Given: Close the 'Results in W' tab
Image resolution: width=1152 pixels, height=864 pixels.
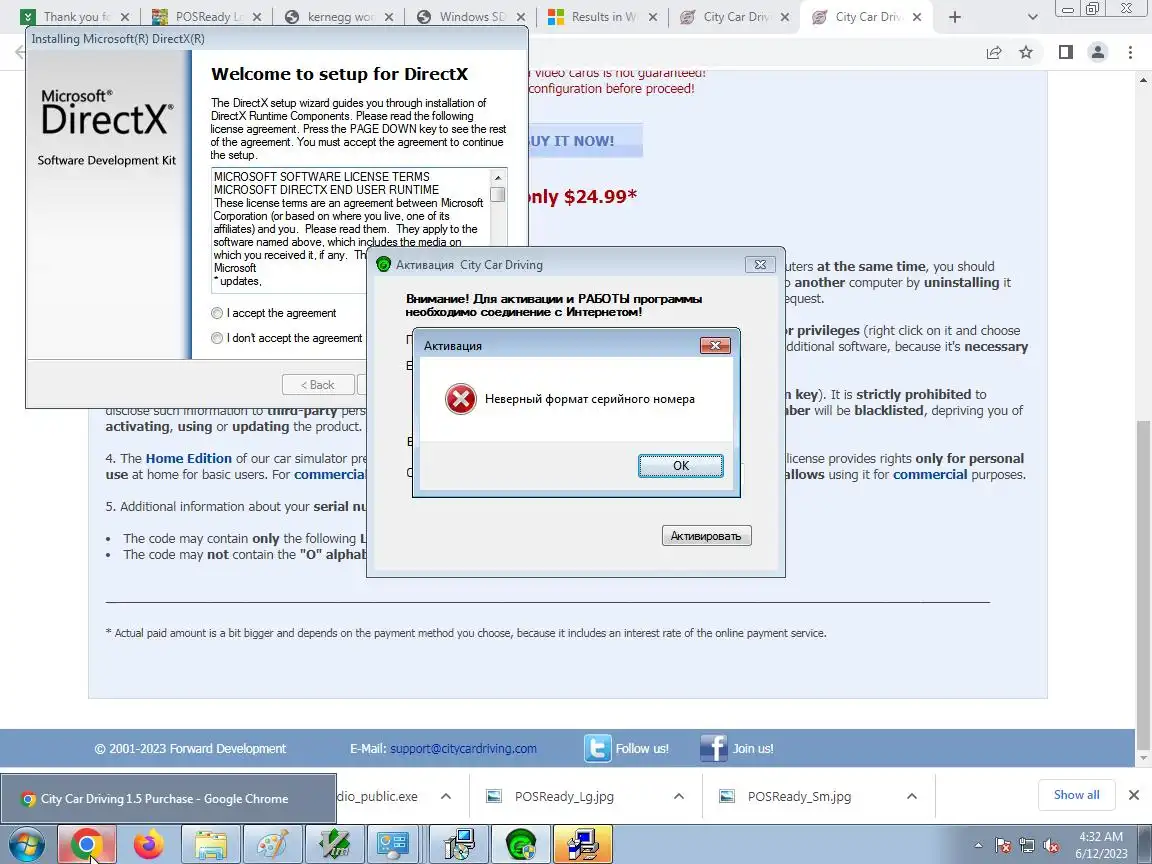Looking at the screenshot, I should point(652,17).
